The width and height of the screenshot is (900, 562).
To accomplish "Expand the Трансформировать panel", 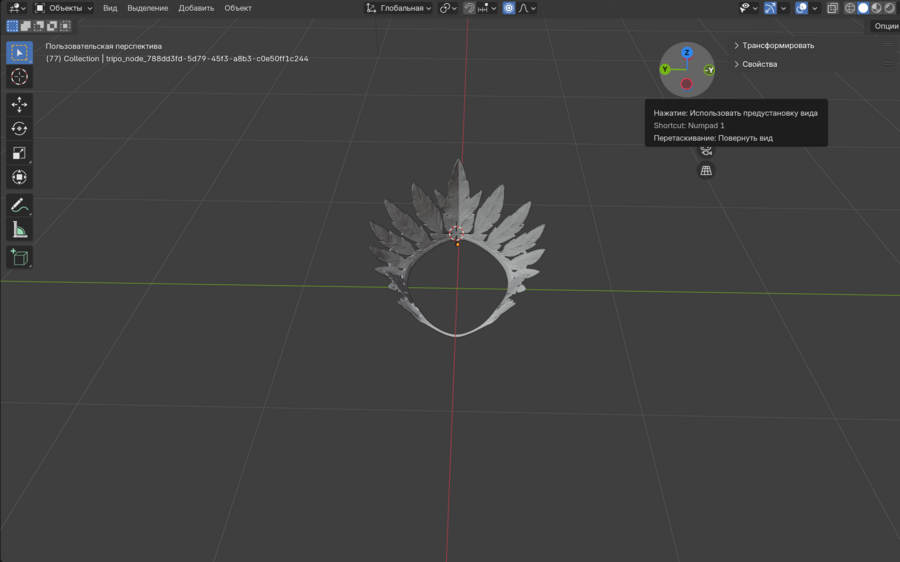I will (x=776, y=45).
